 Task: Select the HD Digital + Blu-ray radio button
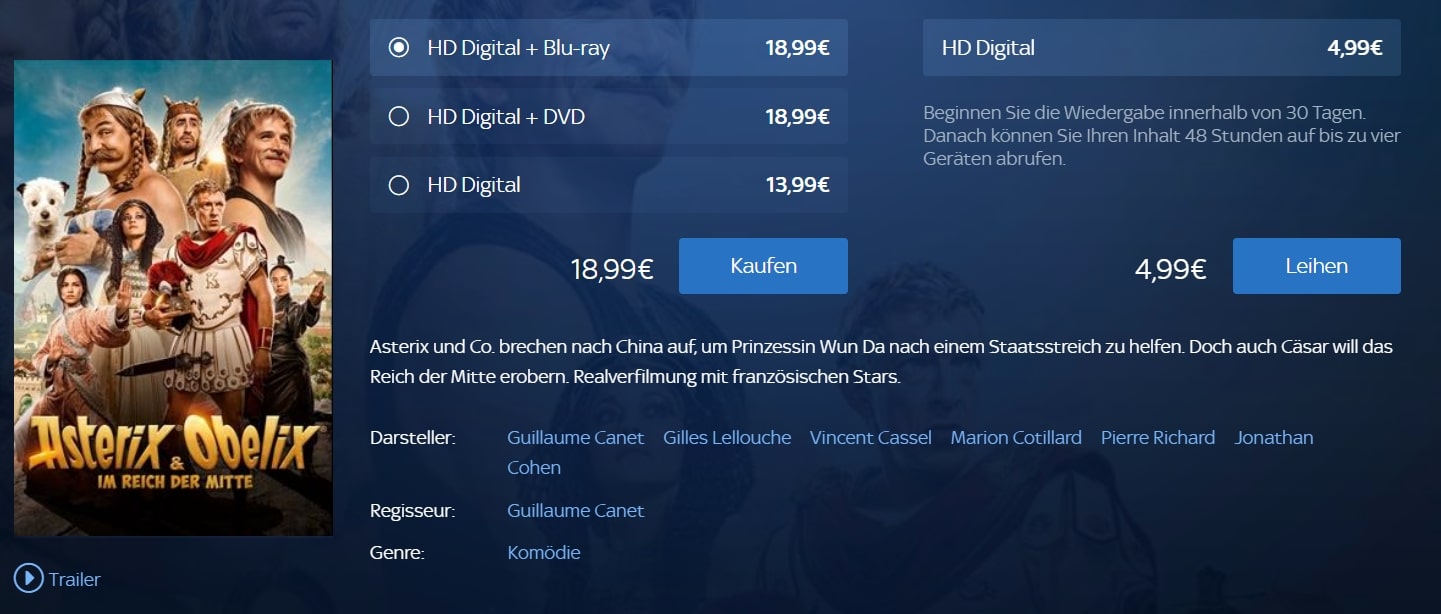tap(399, 47)
